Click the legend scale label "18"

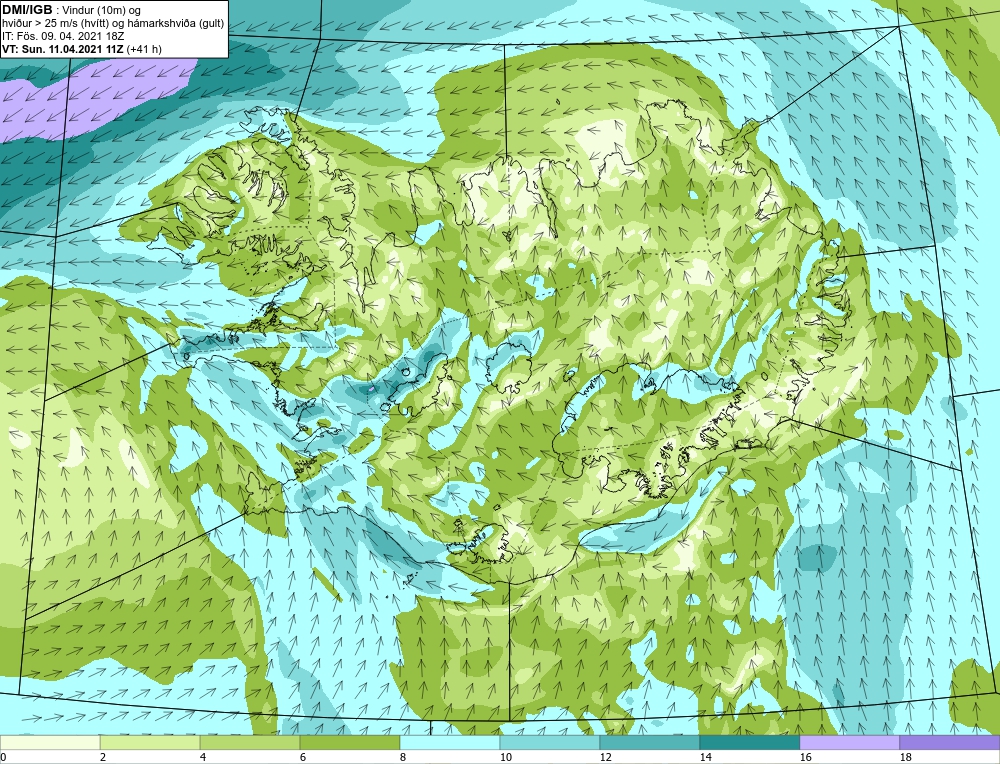click(905, 757)
